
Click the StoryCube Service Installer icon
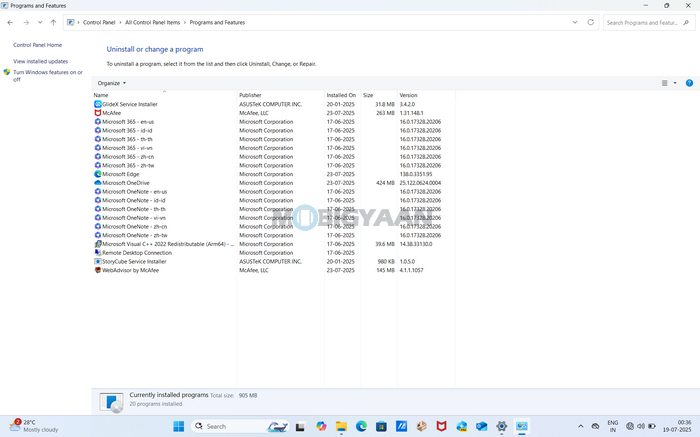pos(98,261)
